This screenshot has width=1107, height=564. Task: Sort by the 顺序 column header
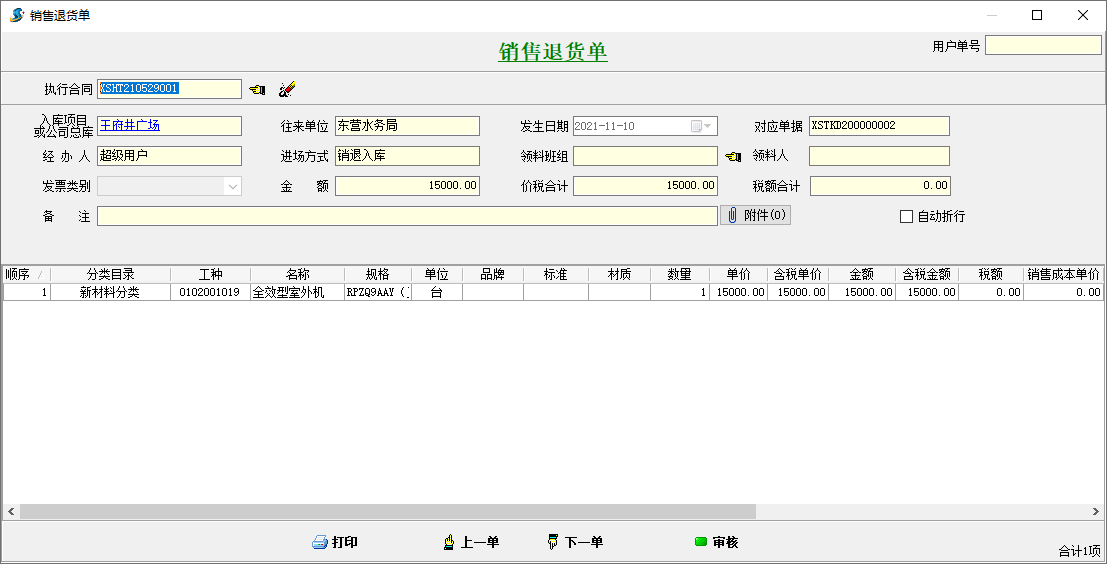[26, 274]
